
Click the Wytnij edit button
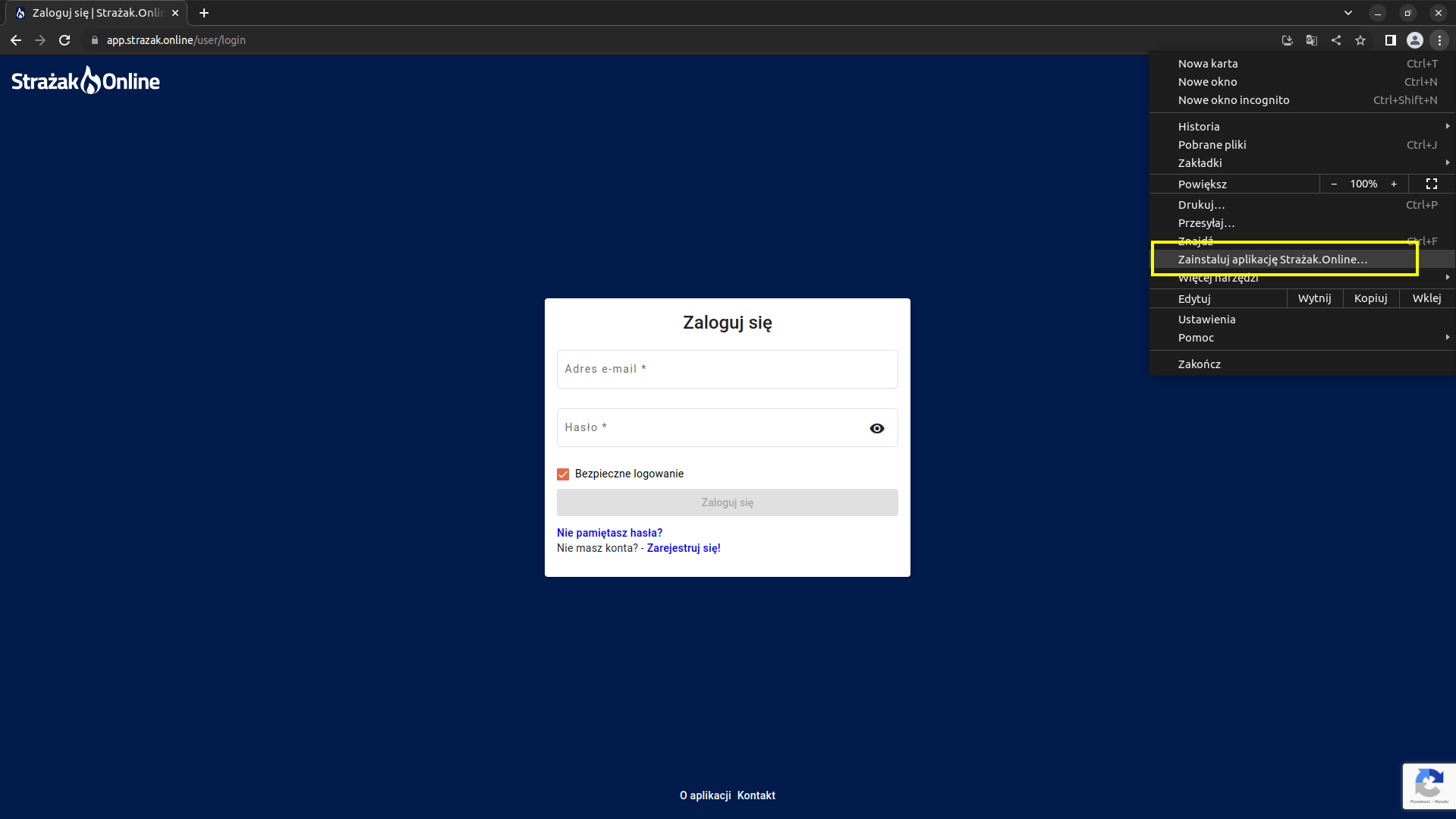click(1314, 298)
